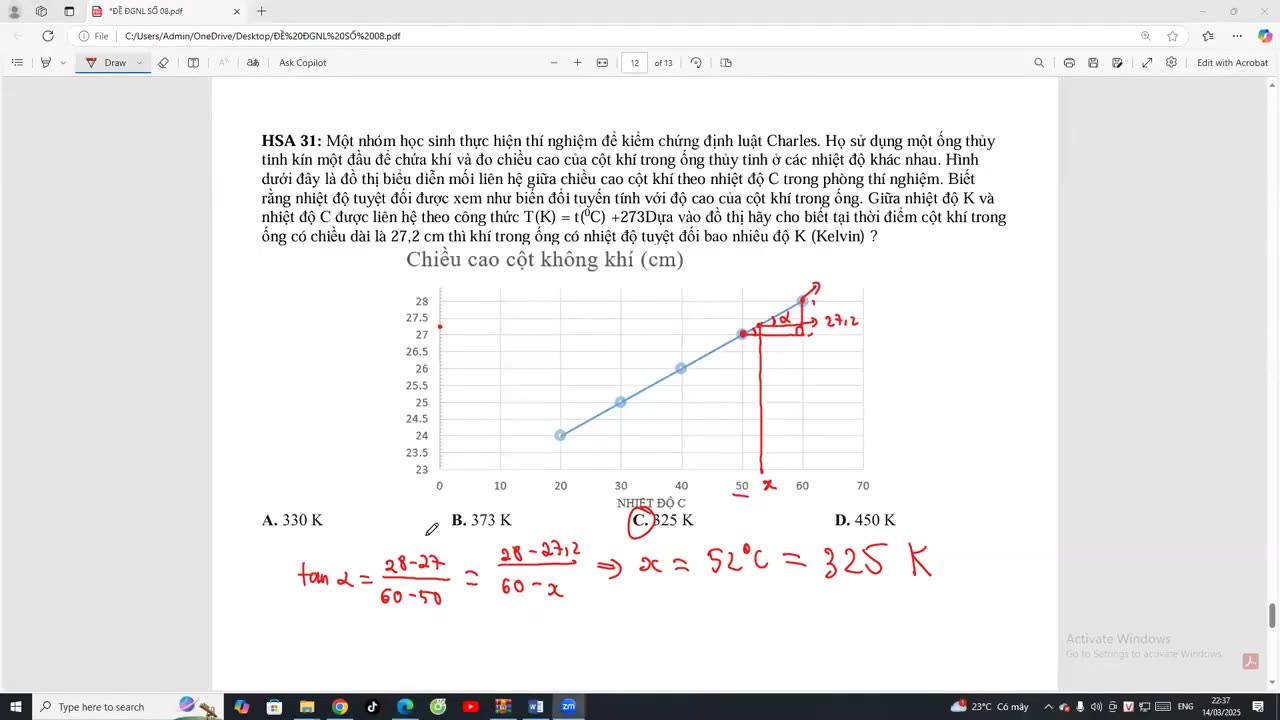Click Edit with Acrobat
Viewport: 1280px width, 720px height.
click(1232, 62)
